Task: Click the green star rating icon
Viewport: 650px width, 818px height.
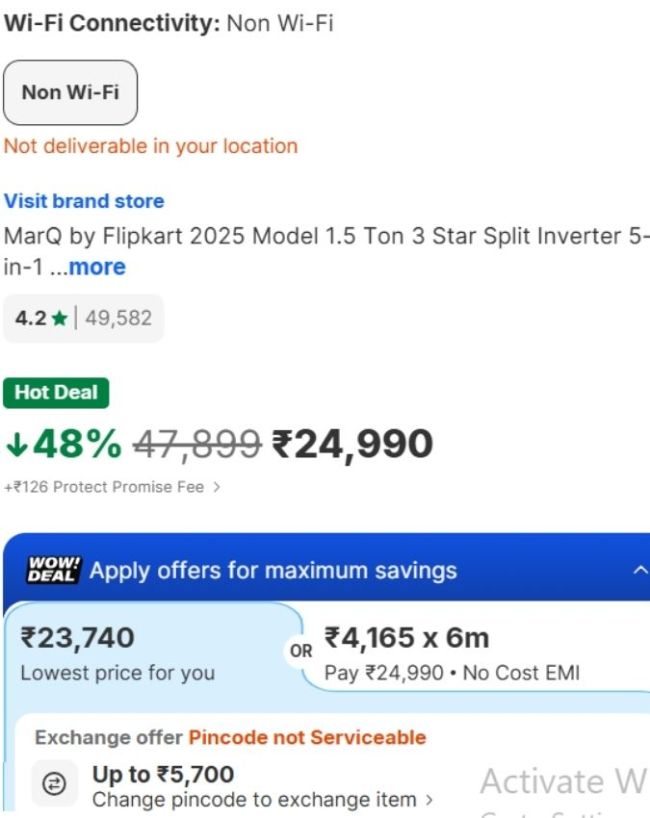Action: pyautogui.click(x=60, y=318)
